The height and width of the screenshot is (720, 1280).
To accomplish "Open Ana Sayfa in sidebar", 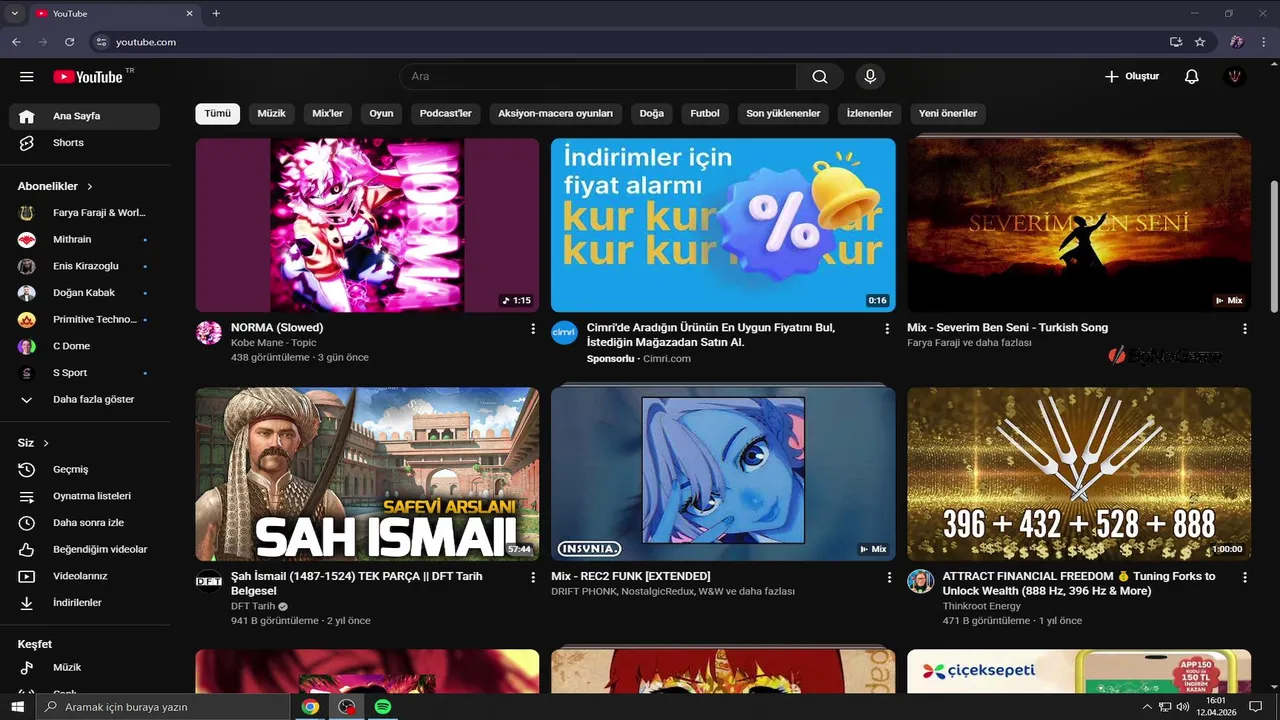I will (x=84, y=116).
